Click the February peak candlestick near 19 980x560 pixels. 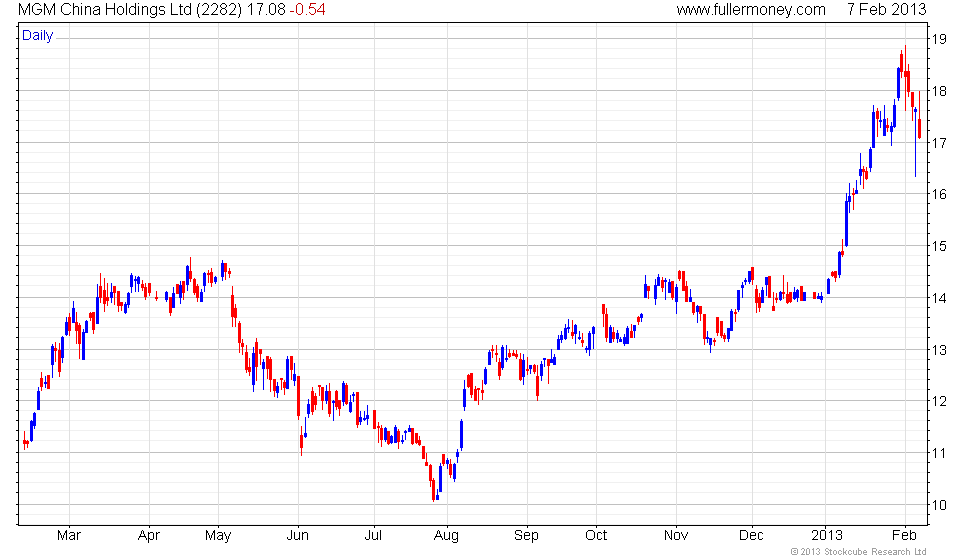906,74
